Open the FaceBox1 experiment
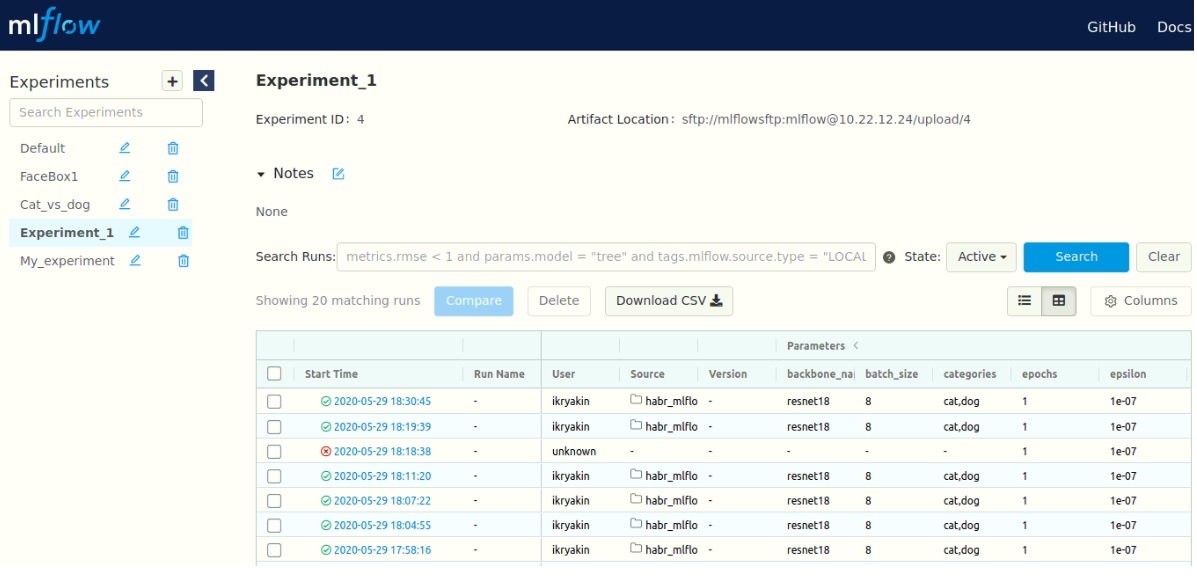 (49, 176)
